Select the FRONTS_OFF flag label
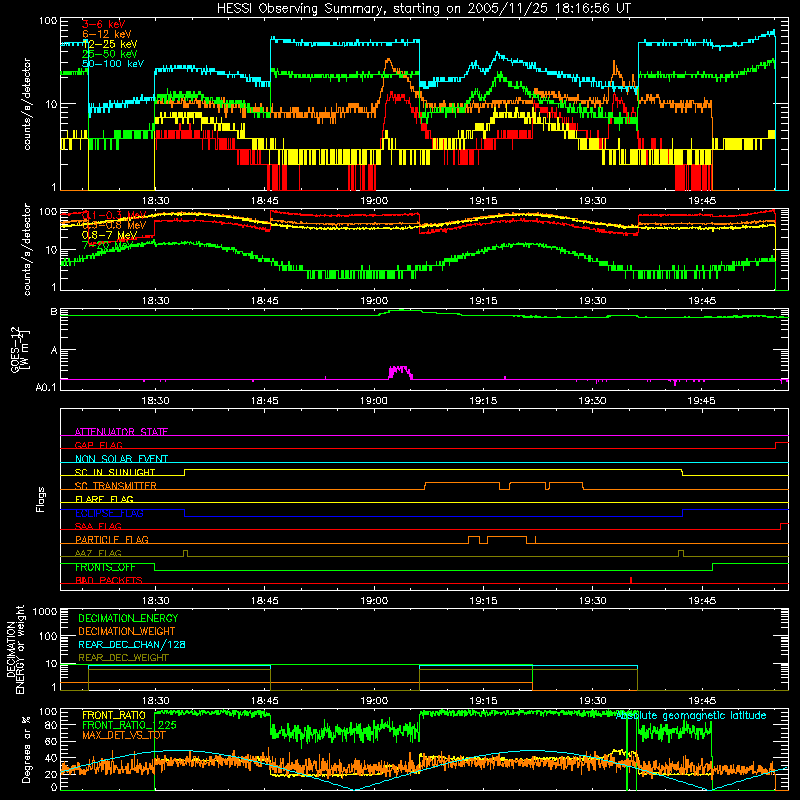This screenshot has height=800, width=800. 105,567
